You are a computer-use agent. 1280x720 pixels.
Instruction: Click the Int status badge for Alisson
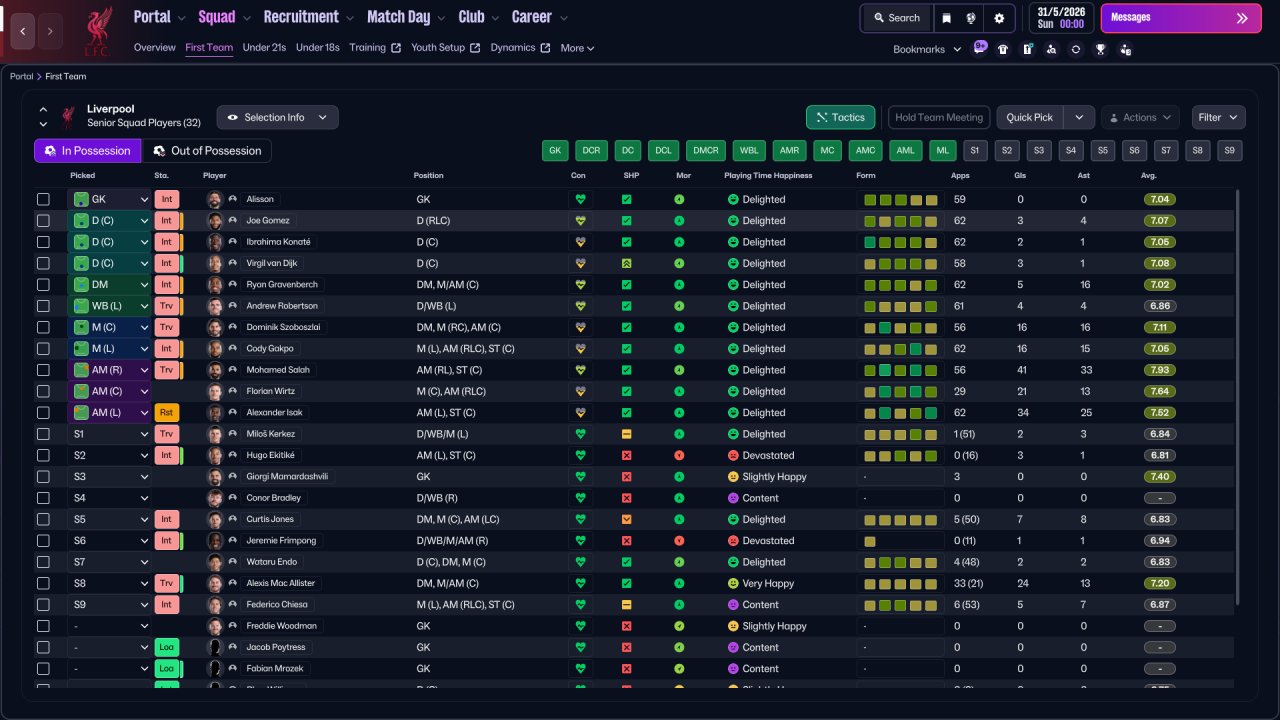166,199
